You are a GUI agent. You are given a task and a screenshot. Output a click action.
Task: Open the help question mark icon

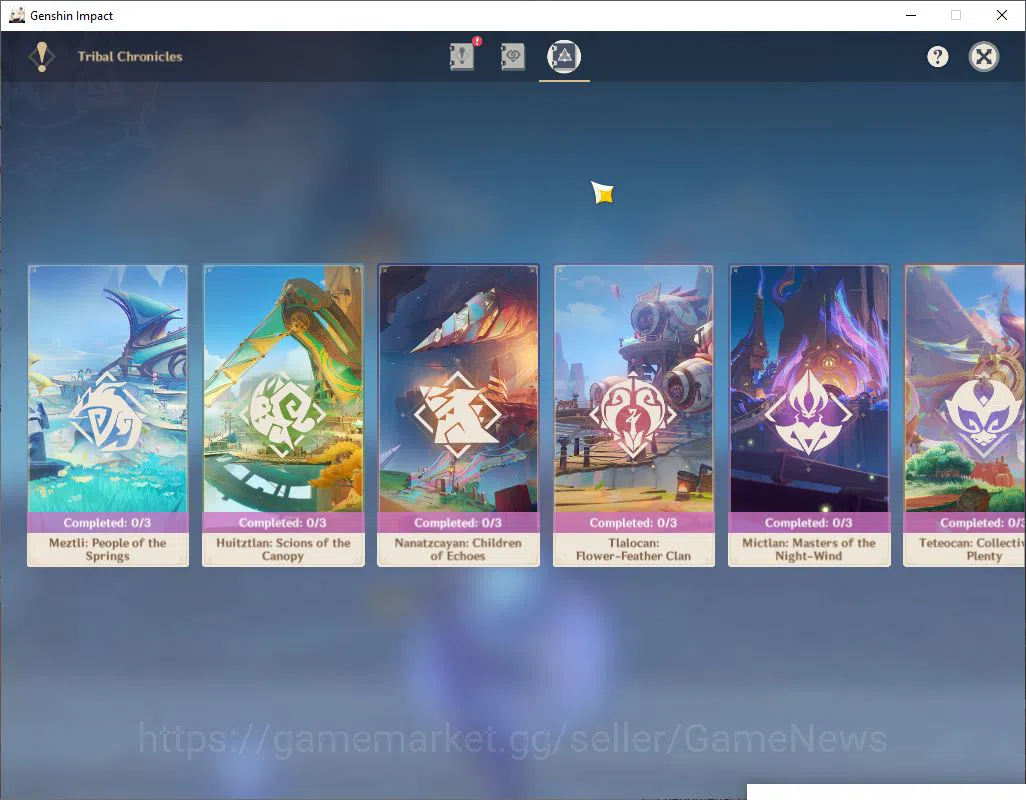pyautogui.click(x=937, y=57)
